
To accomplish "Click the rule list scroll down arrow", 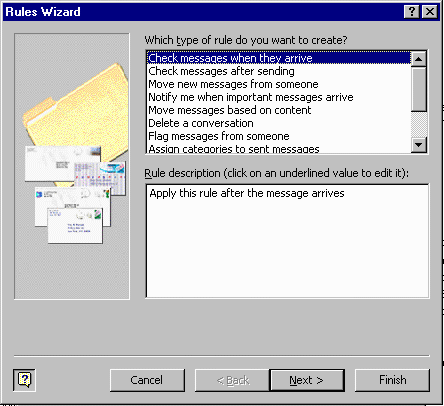I will tap(419, 145).
